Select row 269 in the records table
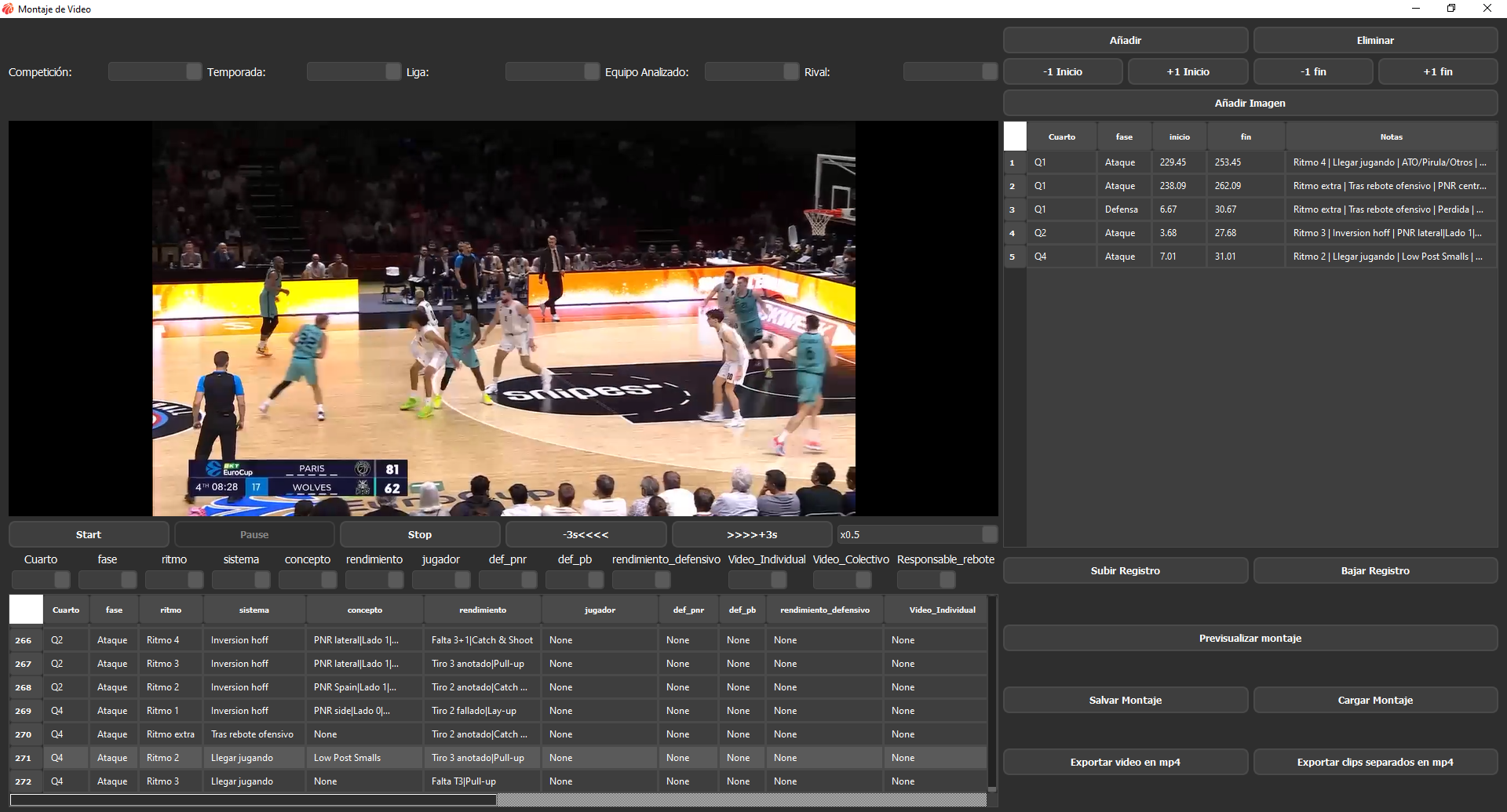Image resolution: width=1507 pixels, height=812 pixels. tap(24, 711)
